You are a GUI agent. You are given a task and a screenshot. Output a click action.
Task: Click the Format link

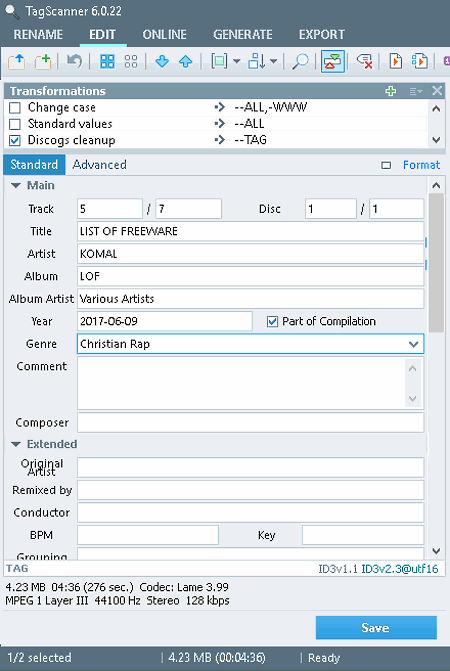click(421, 165)
